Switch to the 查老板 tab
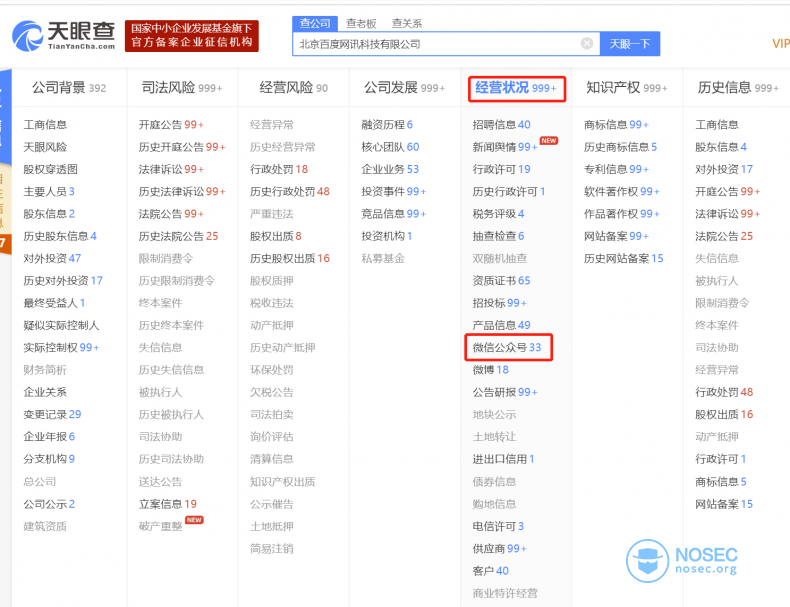 tap(361, 23)
